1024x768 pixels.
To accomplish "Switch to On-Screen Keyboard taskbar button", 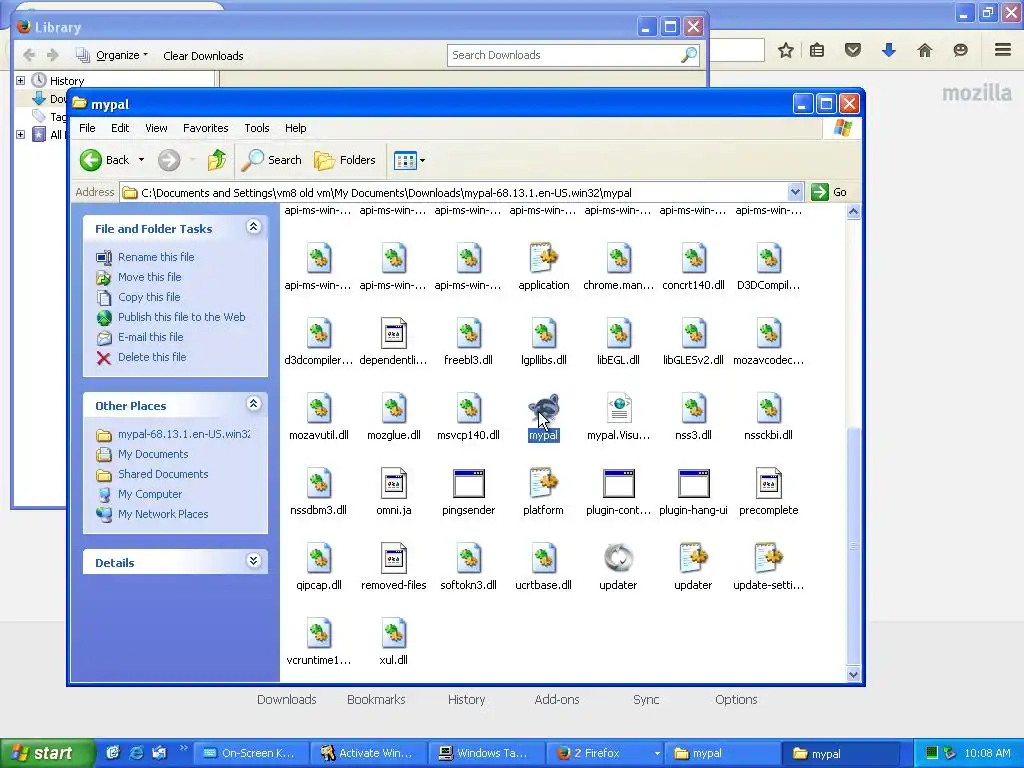I will [x=250, y=753].
